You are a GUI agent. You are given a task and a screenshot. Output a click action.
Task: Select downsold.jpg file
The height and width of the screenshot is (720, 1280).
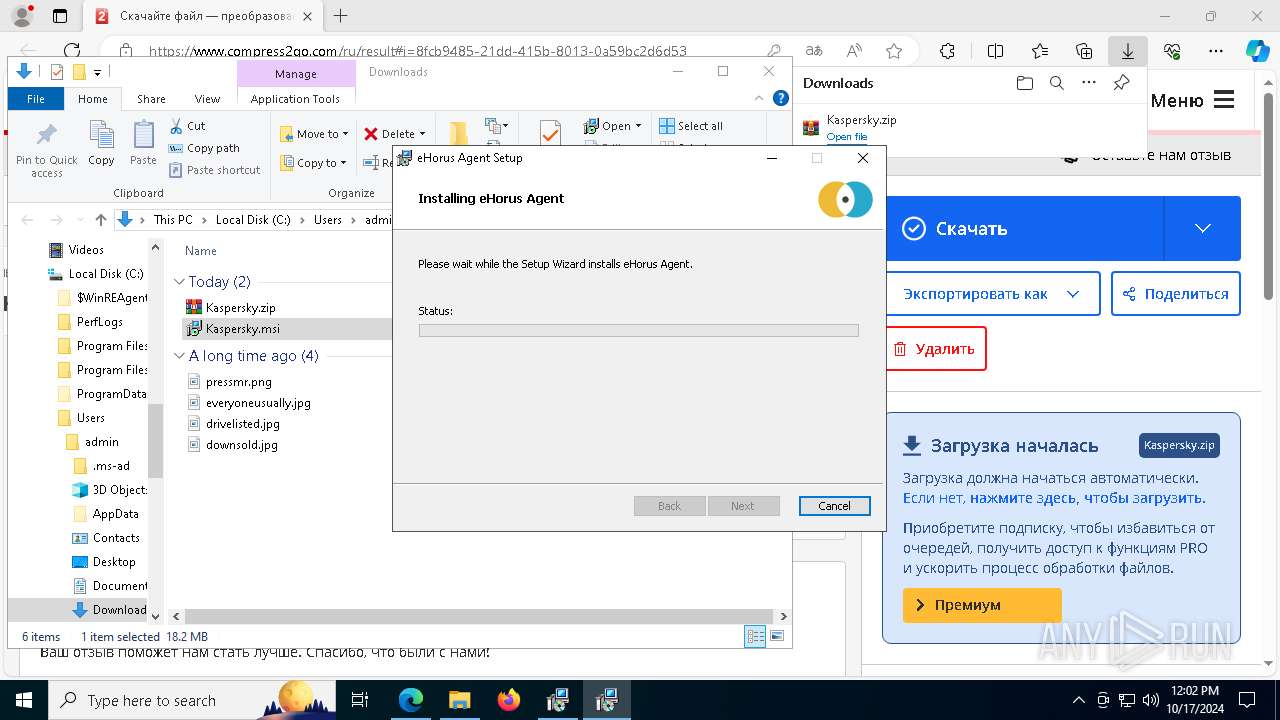233,445
